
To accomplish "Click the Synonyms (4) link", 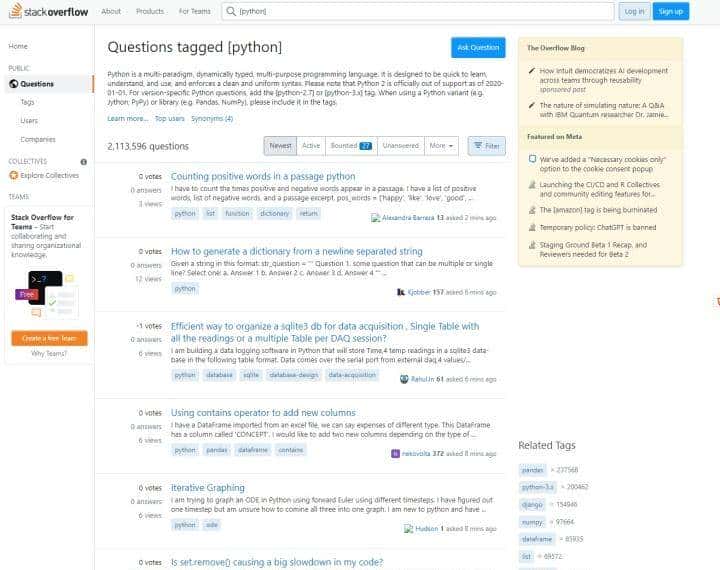I will point(212,119).
